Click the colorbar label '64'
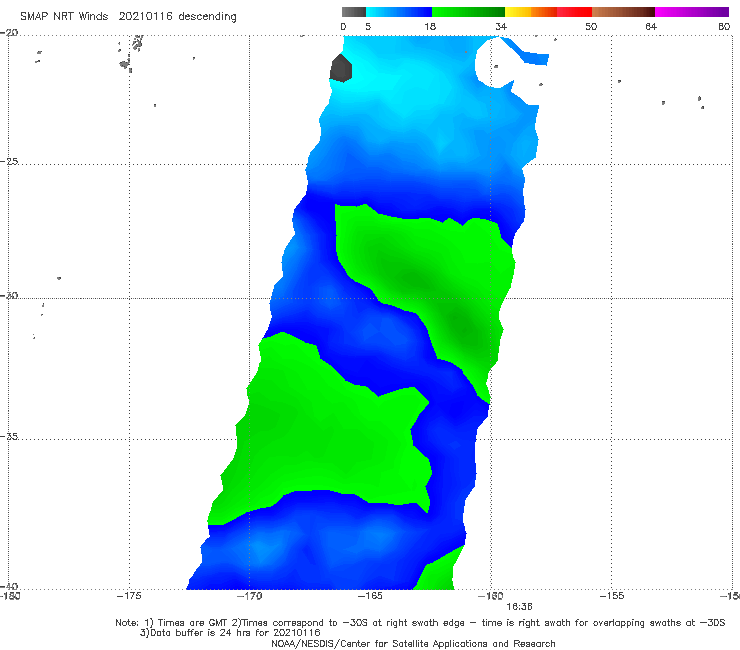 coord(651,27)
